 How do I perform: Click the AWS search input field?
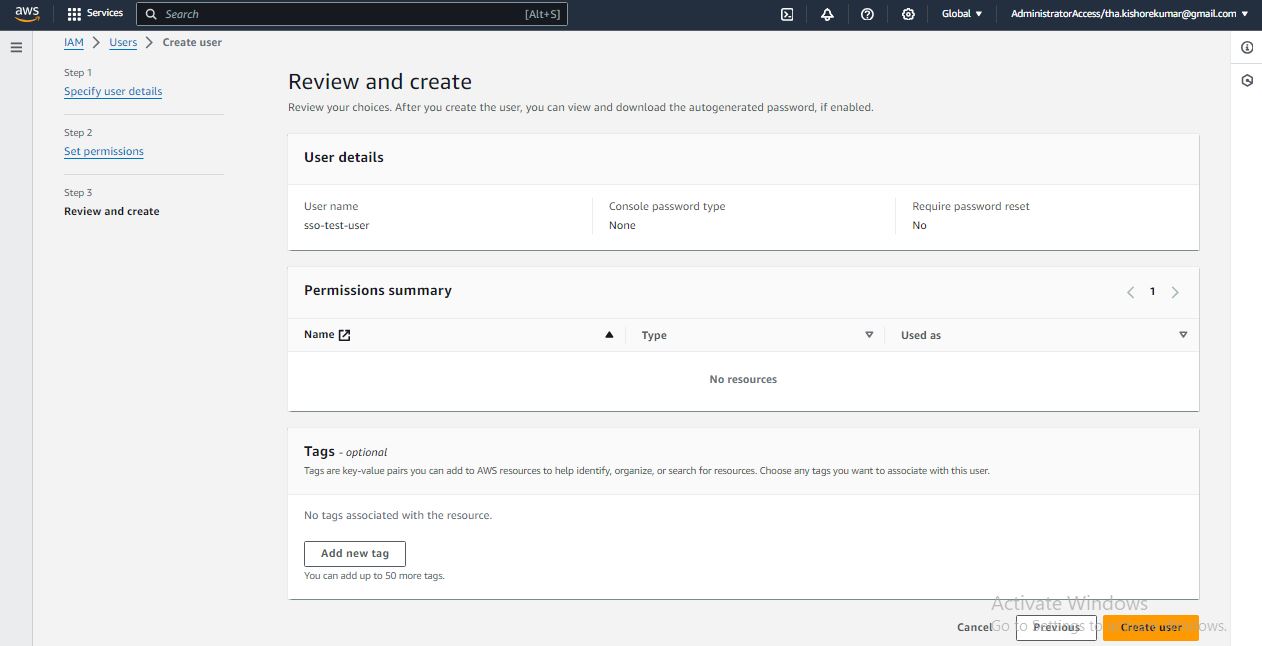pyautogui.click(x=340, y=14)
